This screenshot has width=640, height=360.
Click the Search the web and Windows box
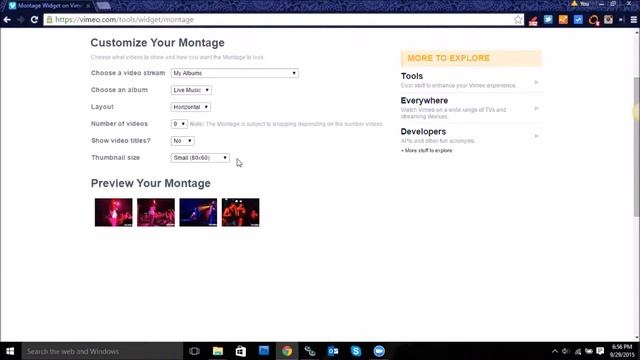[x=102, y=351]
